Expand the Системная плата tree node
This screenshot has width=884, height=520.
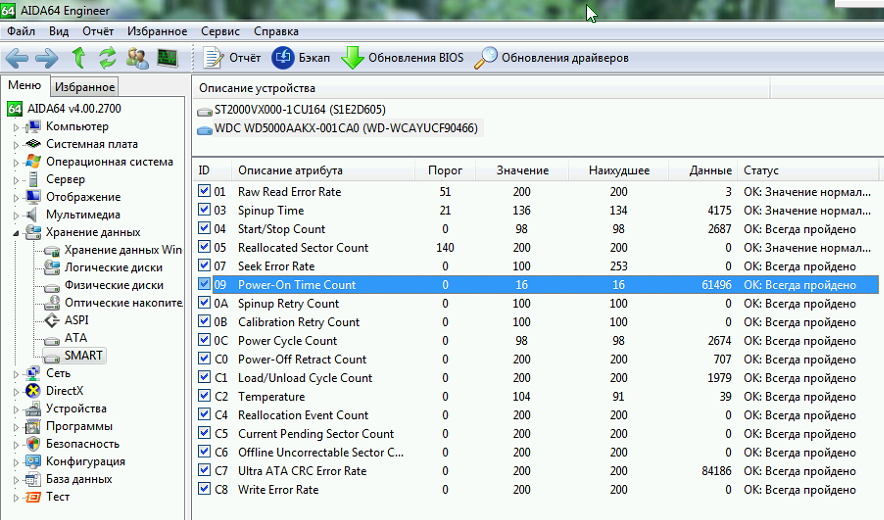tap(16, 144)
